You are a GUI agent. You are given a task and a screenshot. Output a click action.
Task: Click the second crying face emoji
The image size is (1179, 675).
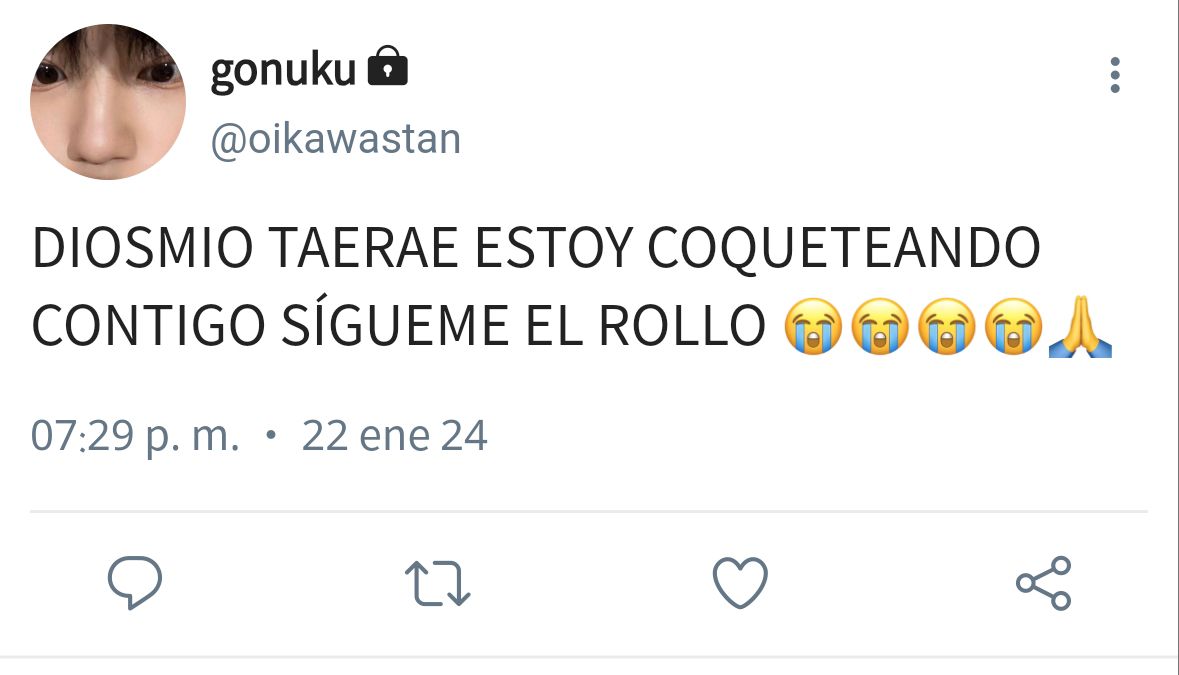tap(880, 326)
